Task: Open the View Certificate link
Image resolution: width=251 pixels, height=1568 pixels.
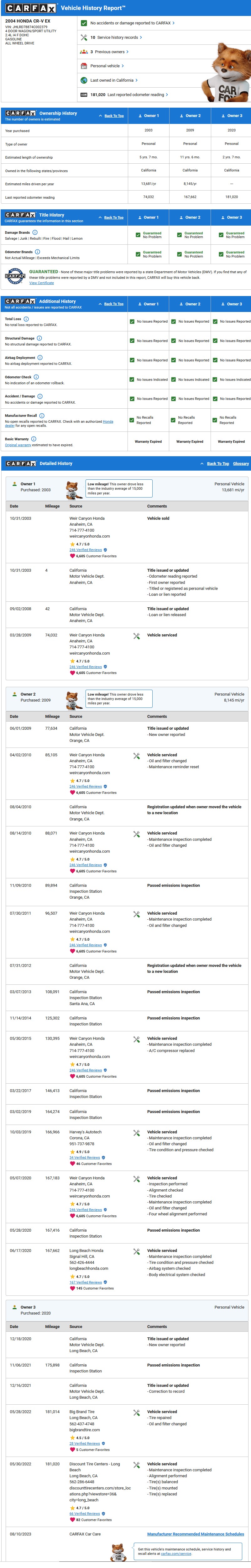Action: click(41, 283)
